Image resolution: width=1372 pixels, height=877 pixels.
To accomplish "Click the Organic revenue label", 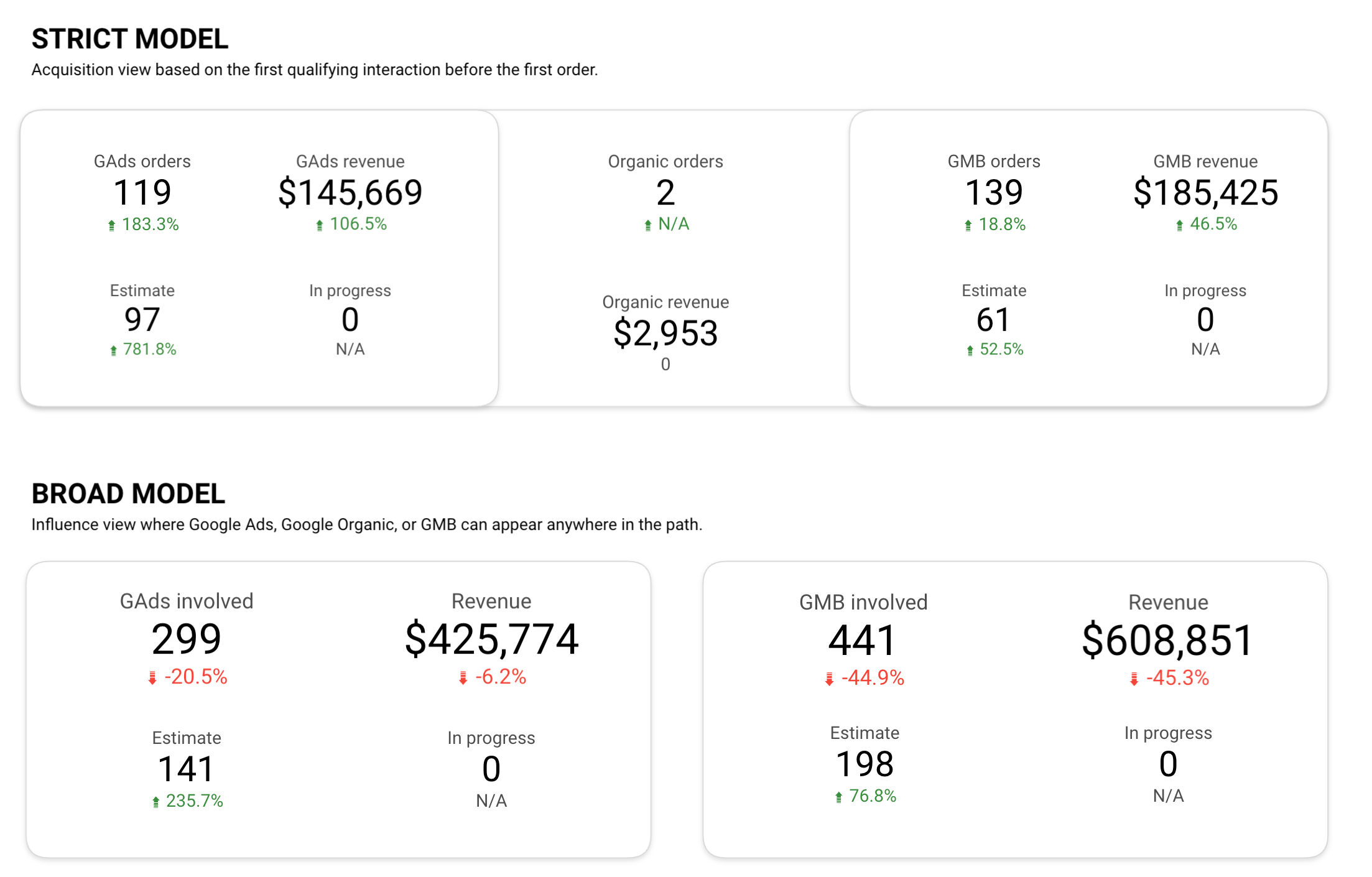I will [x=665, y=302].
